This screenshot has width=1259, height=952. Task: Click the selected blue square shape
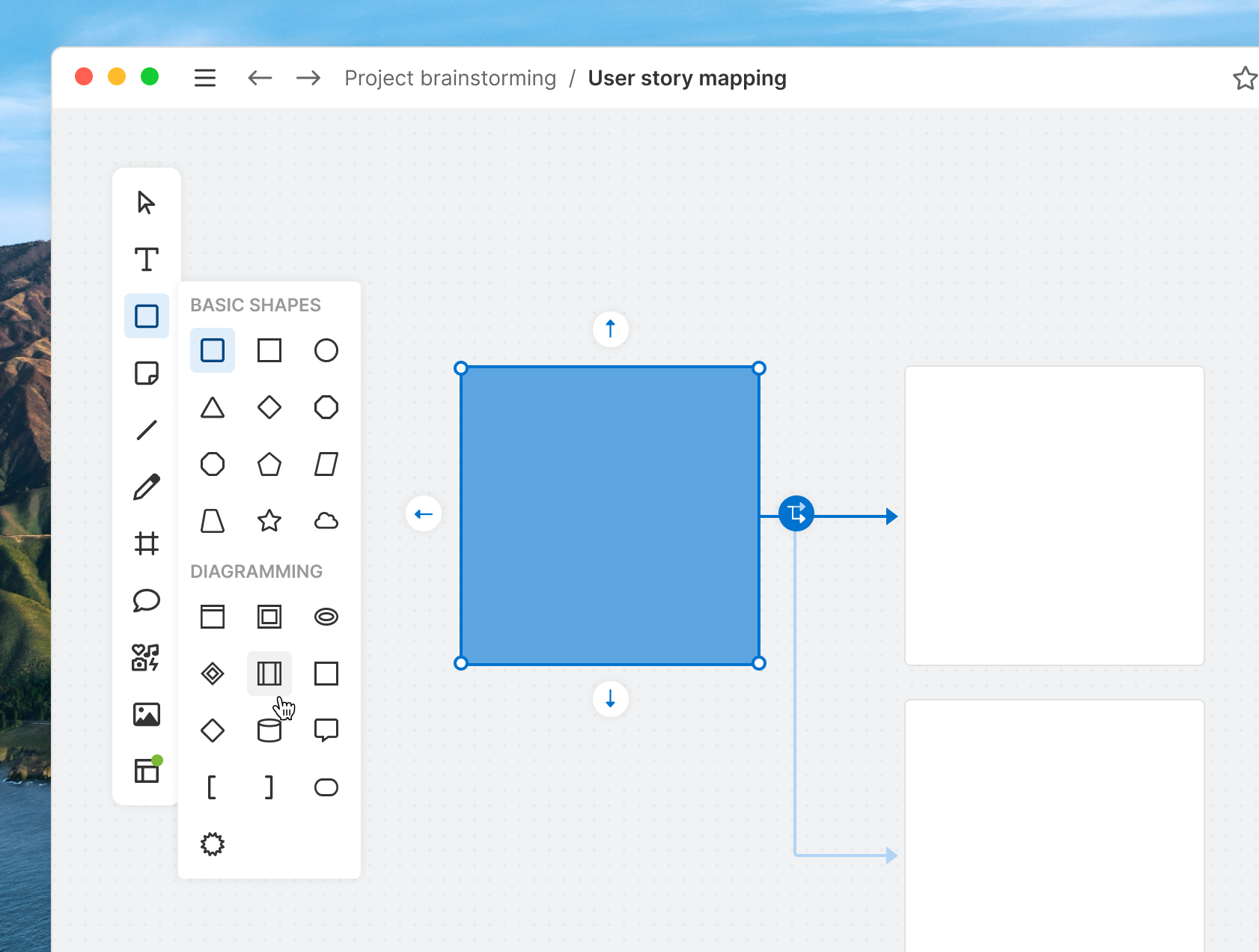click(x=610, y=516)
